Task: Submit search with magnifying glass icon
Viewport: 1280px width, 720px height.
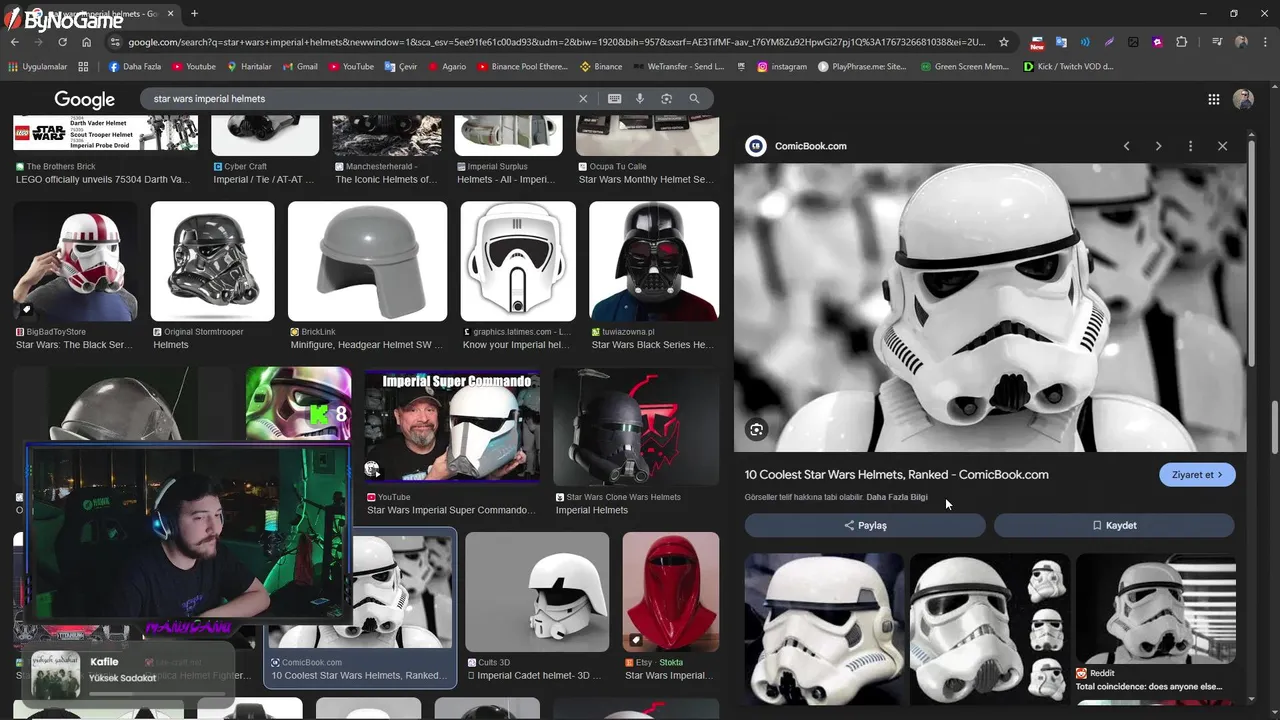Action: (x=694, y=99)
